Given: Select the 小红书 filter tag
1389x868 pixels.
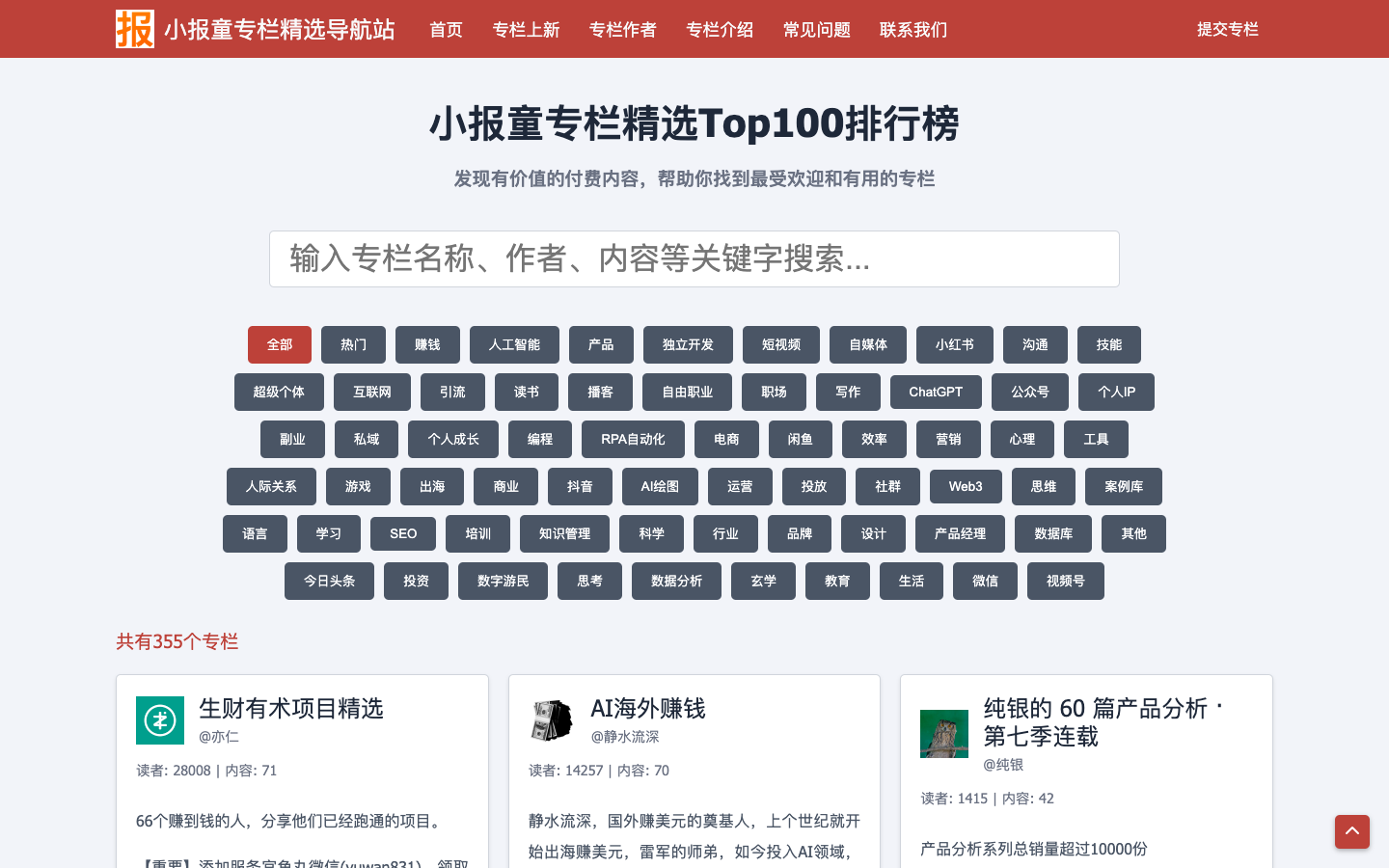Looking at the screenshot, I should click(x=954, y=344).
